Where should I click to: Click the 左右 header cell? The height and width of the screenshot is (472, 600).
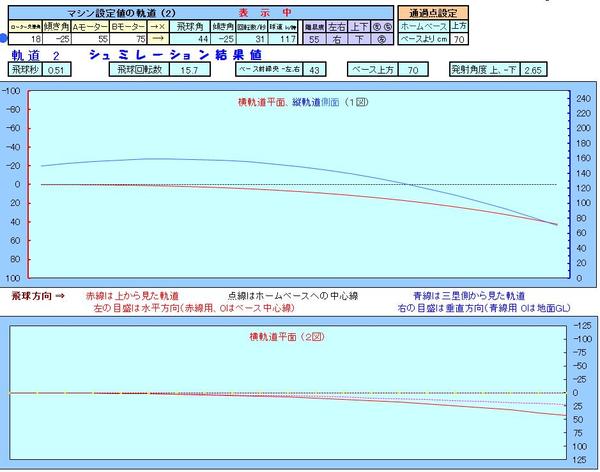click(339, 27)
